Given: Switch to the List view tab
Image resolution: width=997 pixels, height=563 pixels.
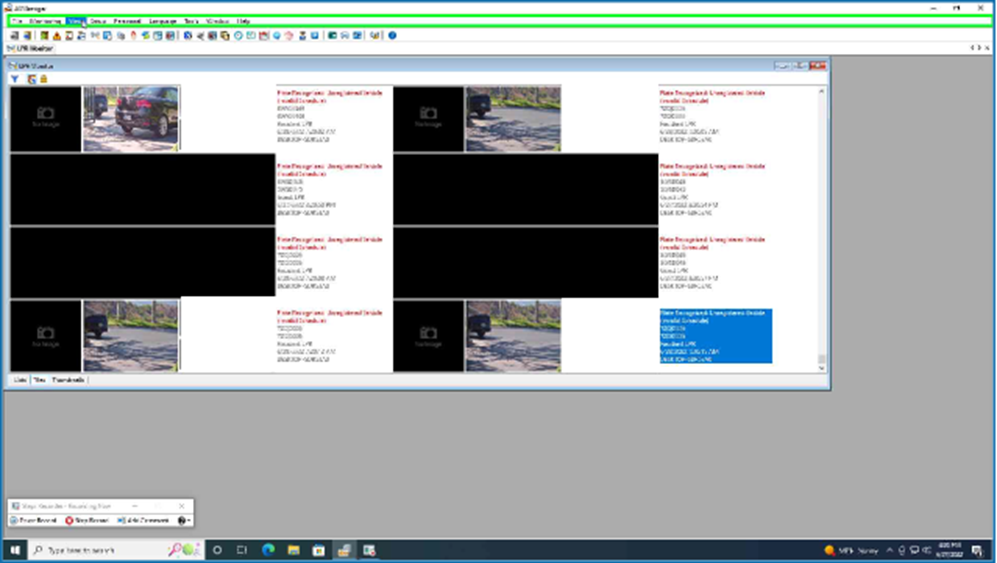Looking at the screenshot, I should [x=19, y=380].
